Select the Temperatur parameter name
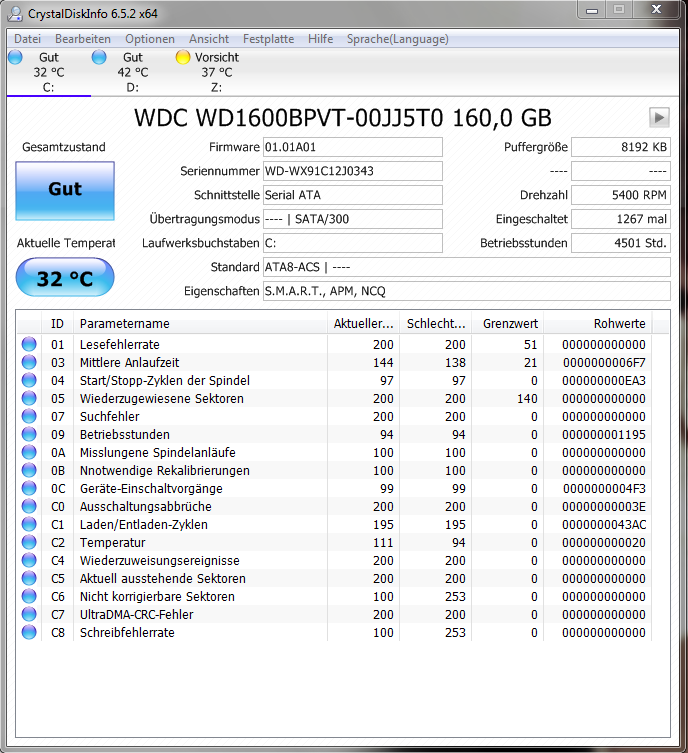Screen dimensions: 688x753 coord(112,542)
